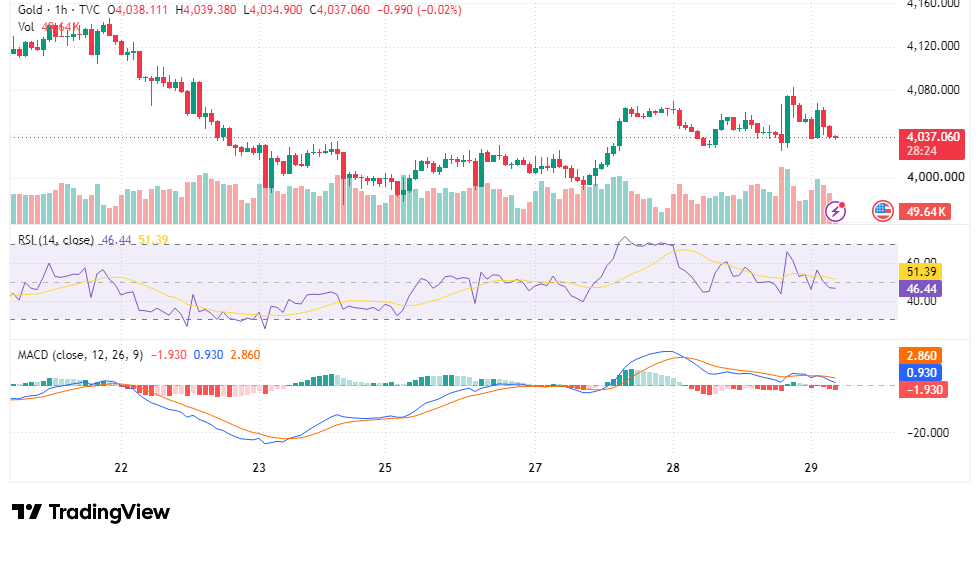Viewport: 980px width, 574px height.
Task: Click the change value -0.990 (-0.02%)
Action: click(x=419, y=10)
